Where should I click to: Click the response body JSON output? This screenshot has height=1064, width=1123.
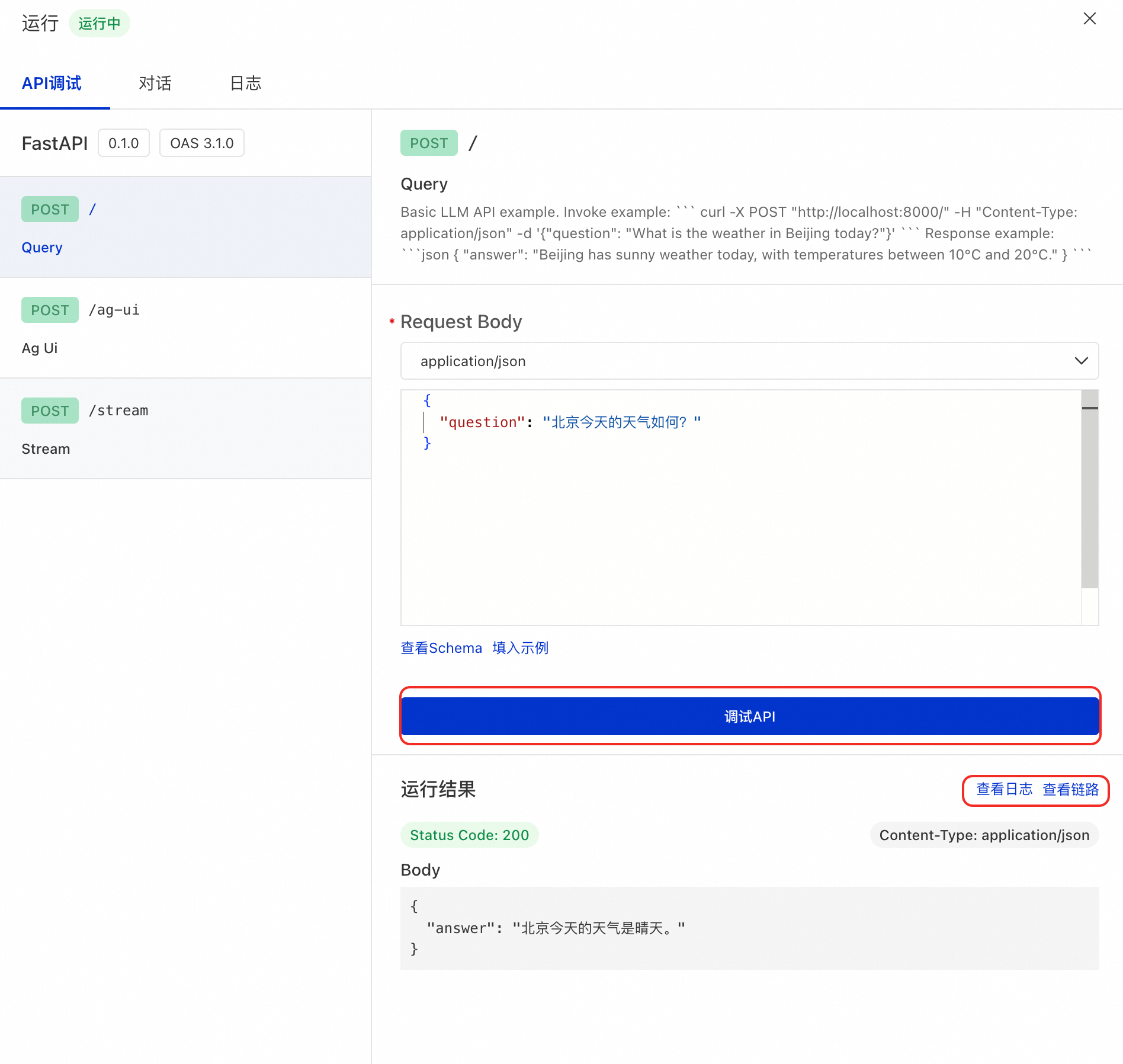click(750, 928)
